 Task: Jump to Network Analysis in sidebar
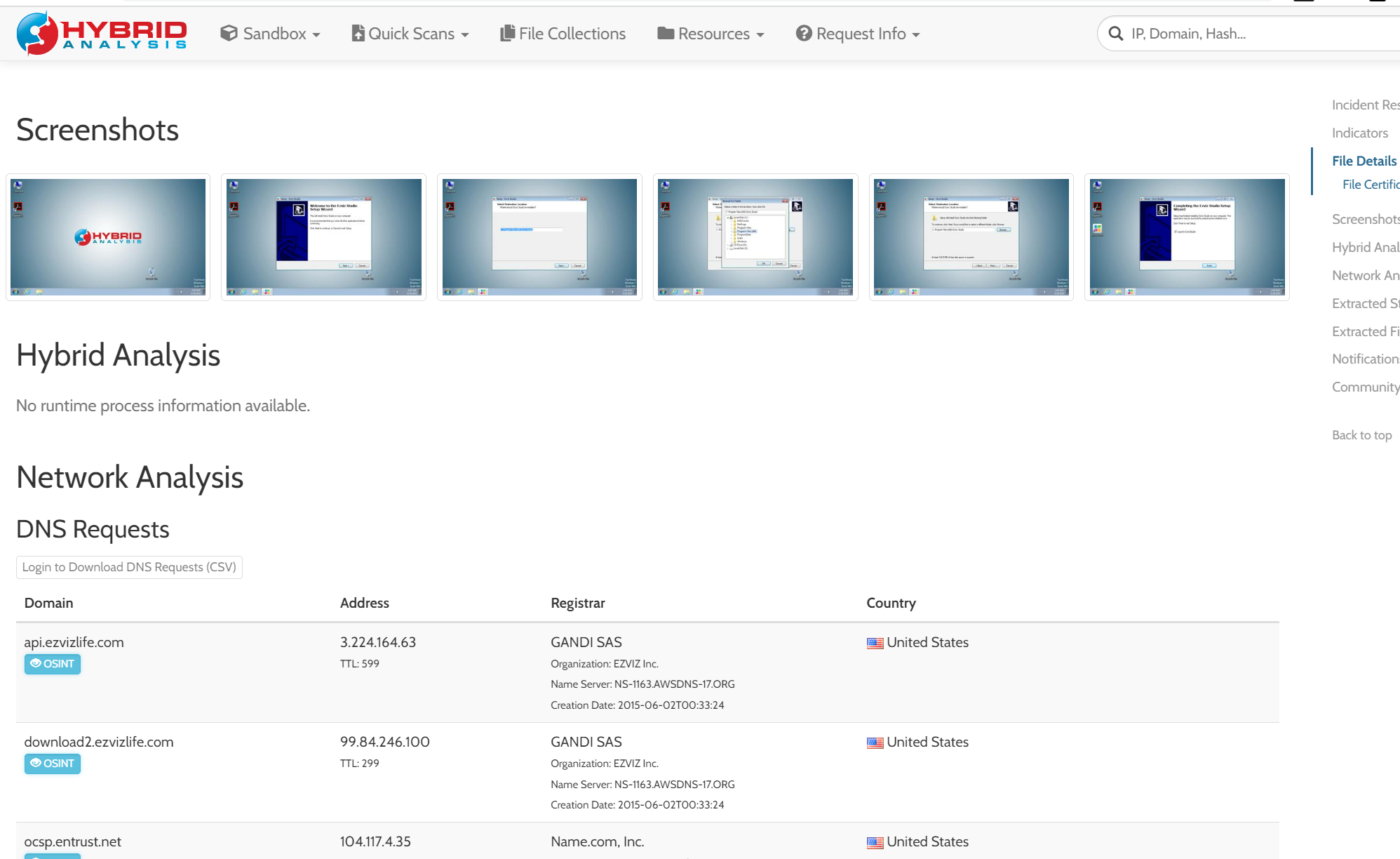(1366, 275)
